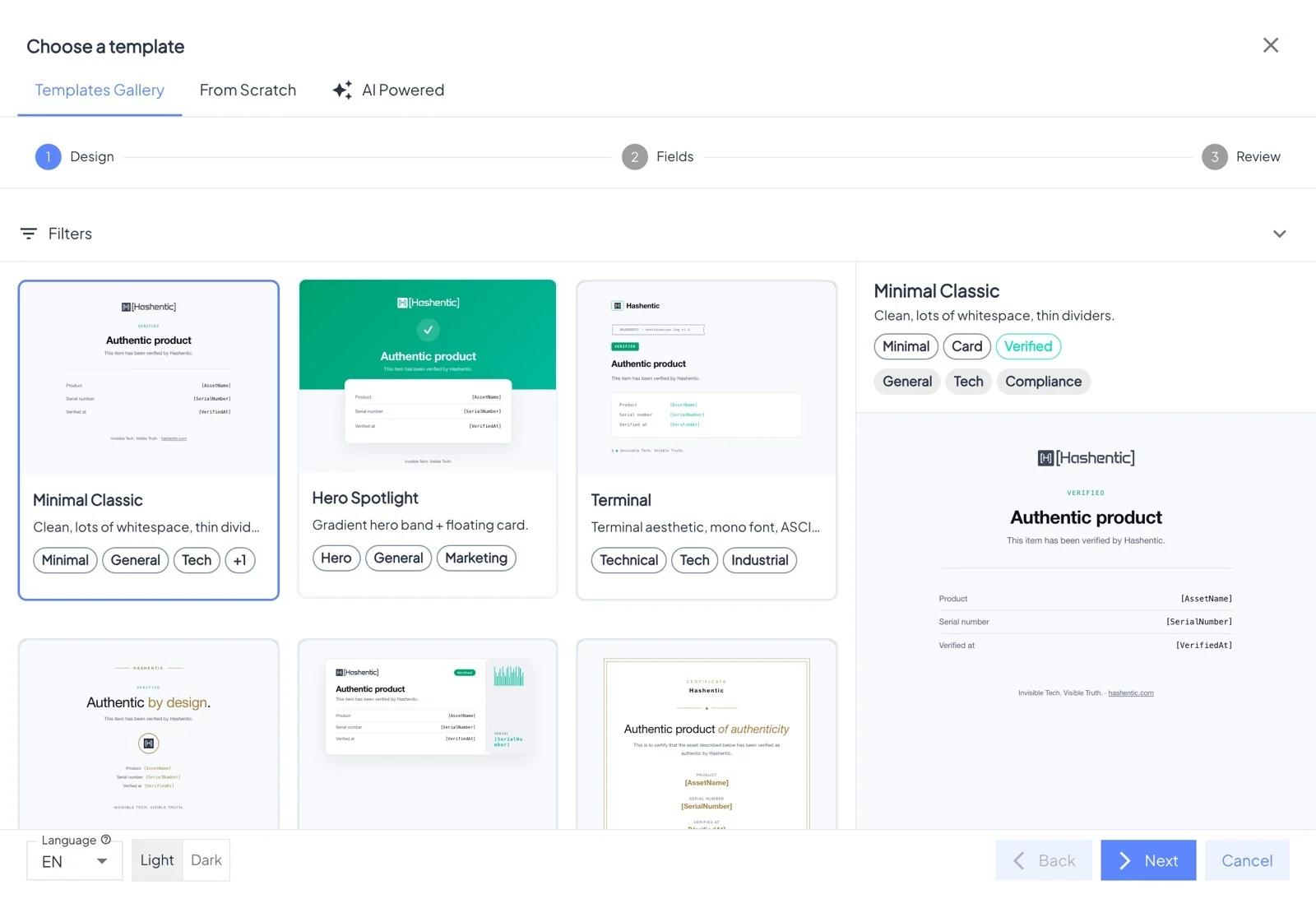
Task: Click General tag in details panel
Action: [907, 382]
